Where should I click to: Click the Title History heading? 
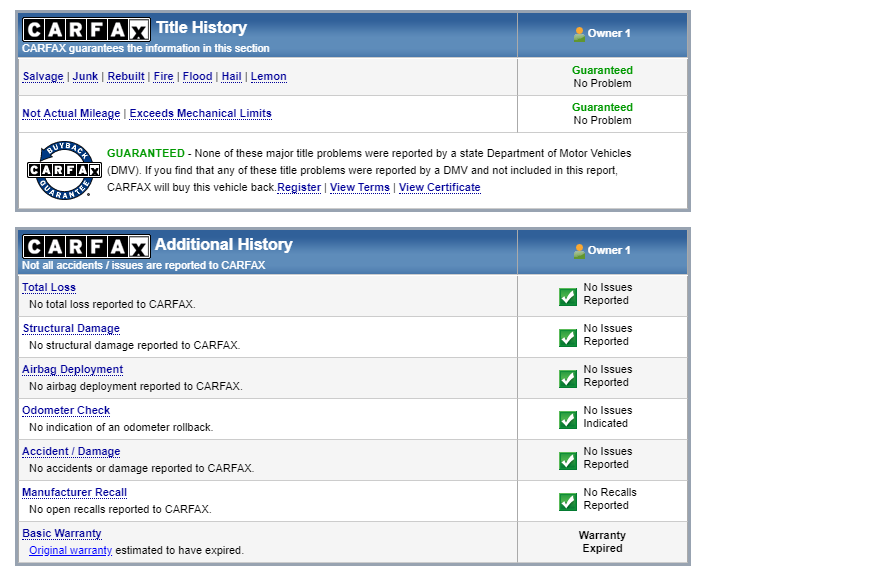pos(201,27)
